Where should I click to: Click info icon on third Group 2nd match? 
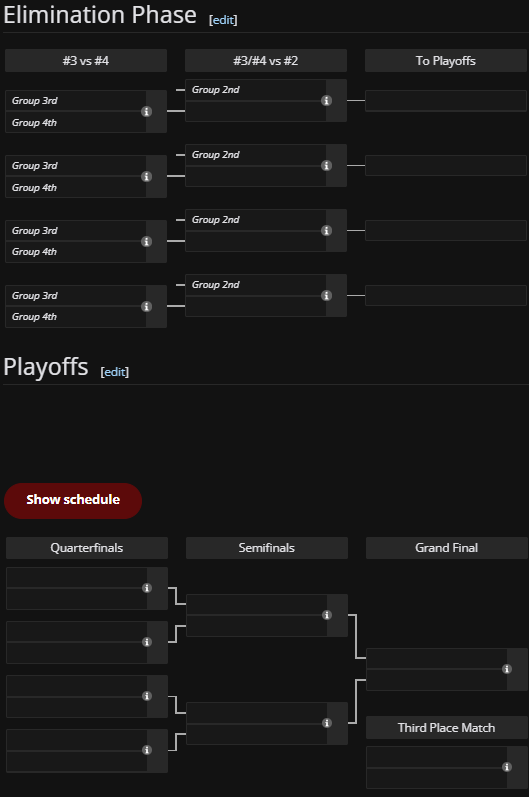click(x=326, y=231)
